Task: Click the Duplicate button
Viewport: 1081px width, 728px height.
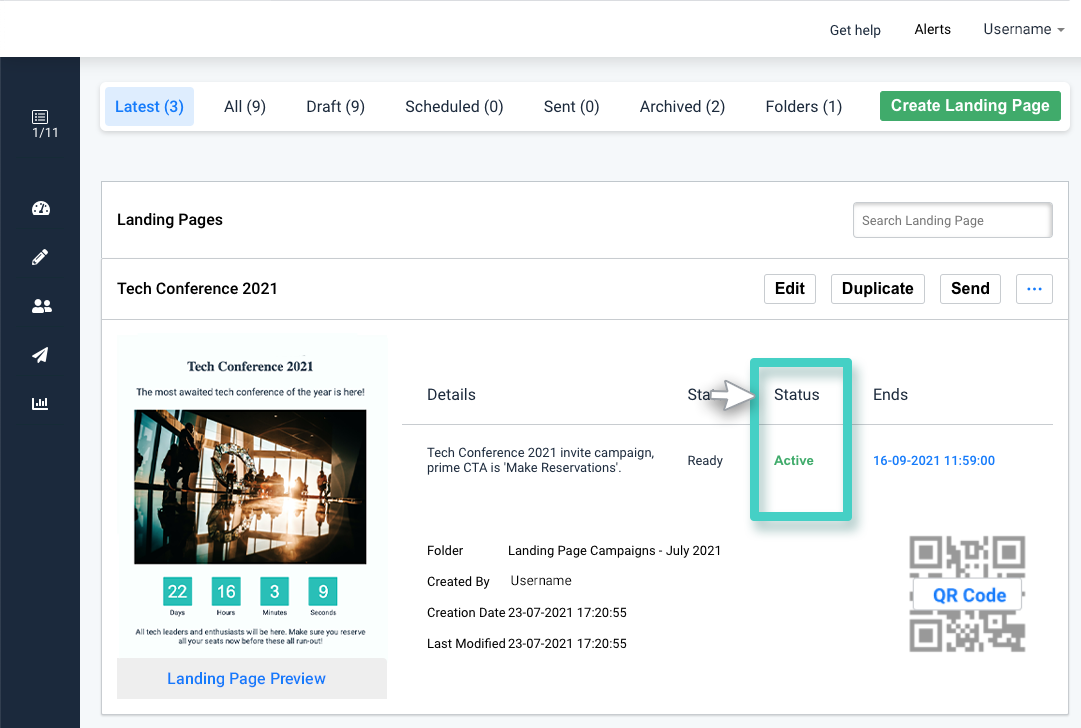Action: pos(877,289)
